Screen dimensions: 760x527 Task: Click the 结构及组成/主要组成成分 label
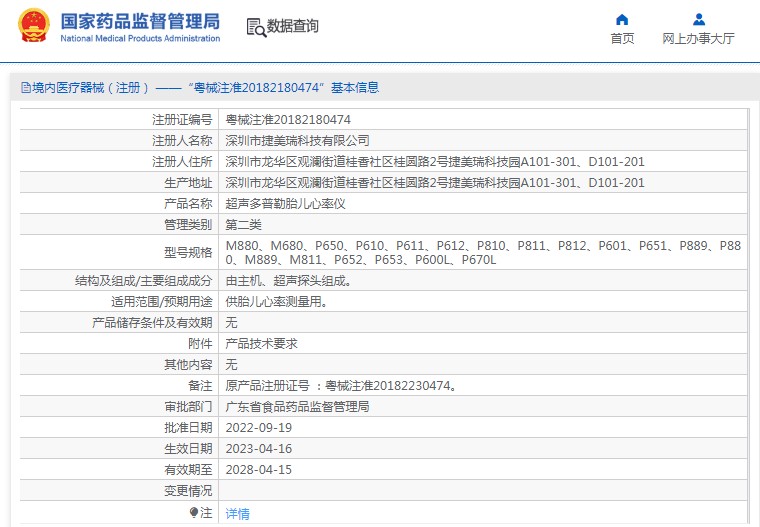point(143,281)
